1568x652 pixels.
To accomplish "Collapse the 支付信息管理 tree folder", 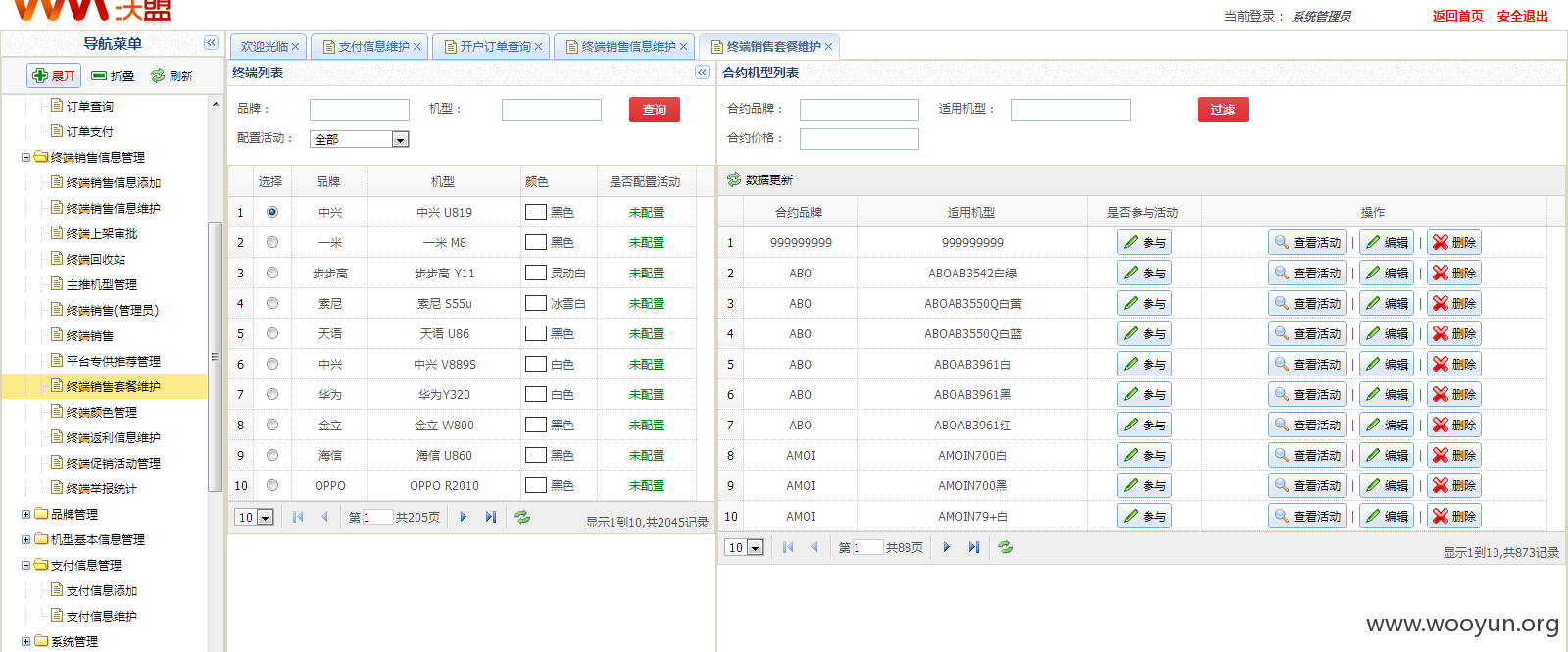I will [x=26, y=565].
